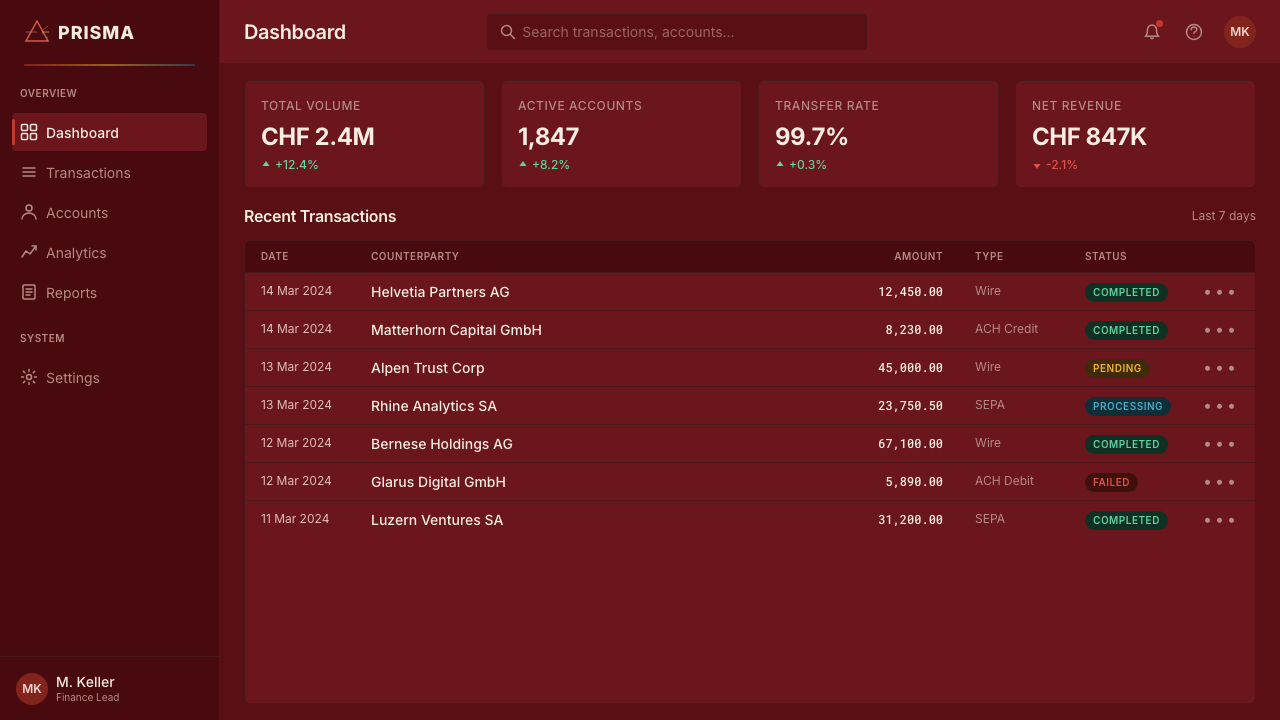1280x720 pixels.
Task: Sort by the Amount column header
Action: pos(918,256)
